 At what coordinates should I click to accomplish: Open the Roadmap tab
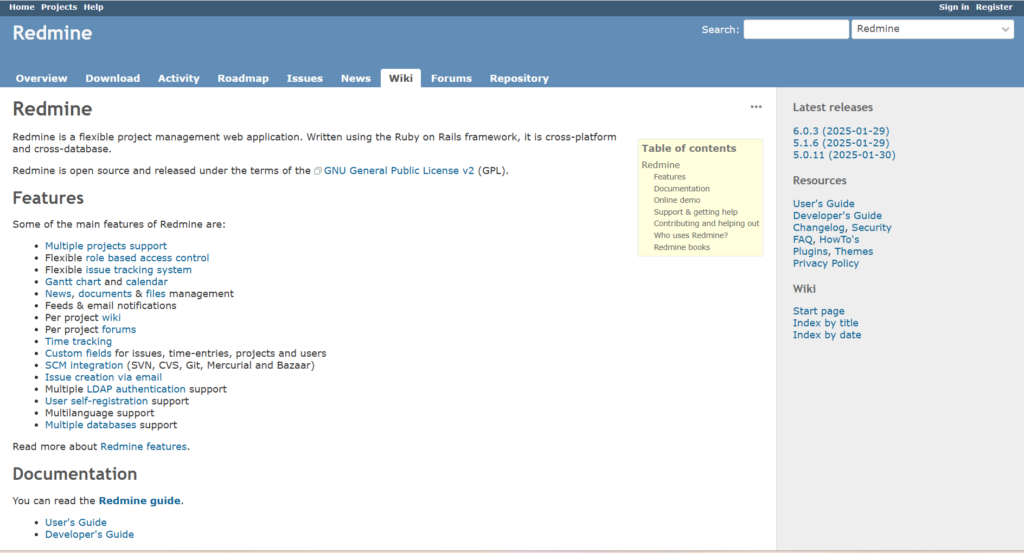point(243,78)
